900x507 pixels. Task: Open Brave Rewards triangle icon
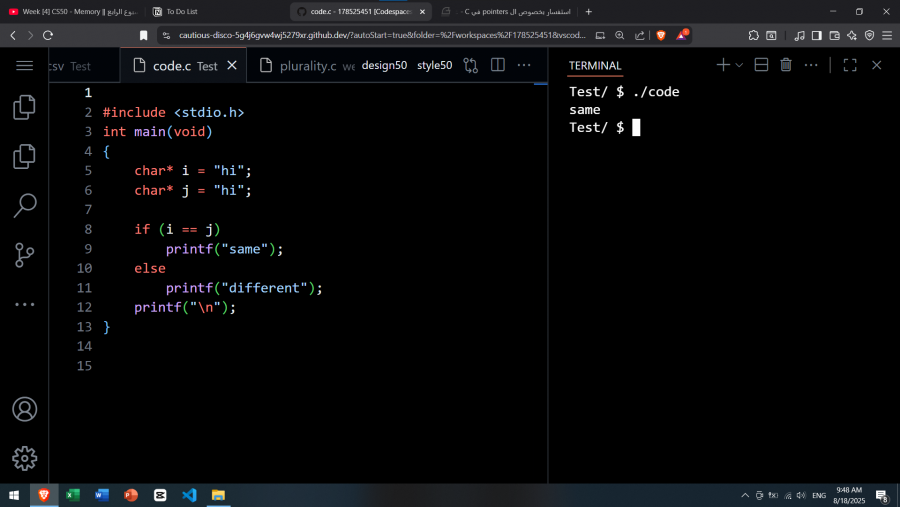[681, 35]
